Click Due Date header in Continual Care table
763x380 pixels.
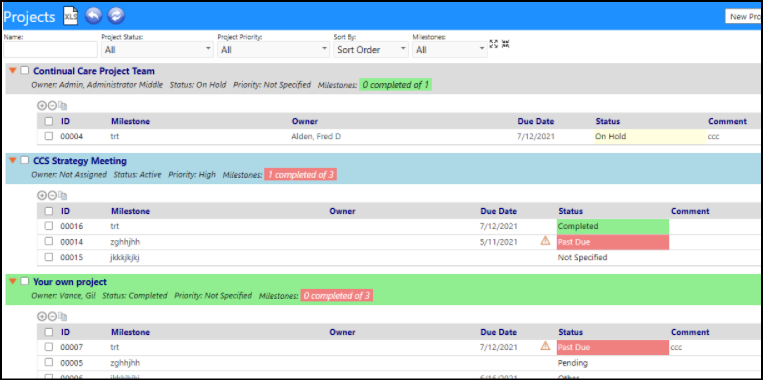coord(536,121)
